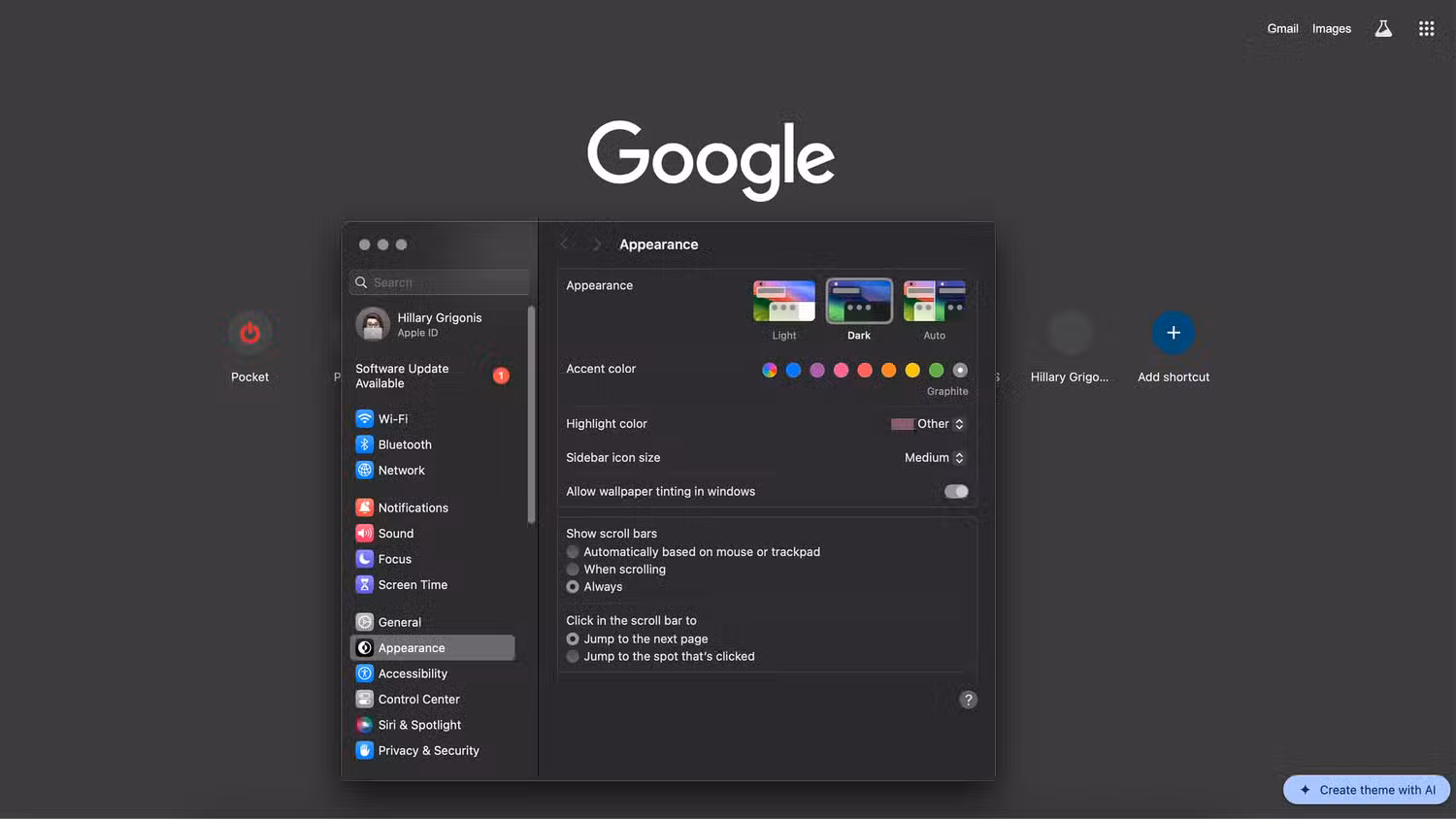This screenshot has height=819, width=1456.
Task: Click Create theme with AI button
Action: click(1367, 790)
